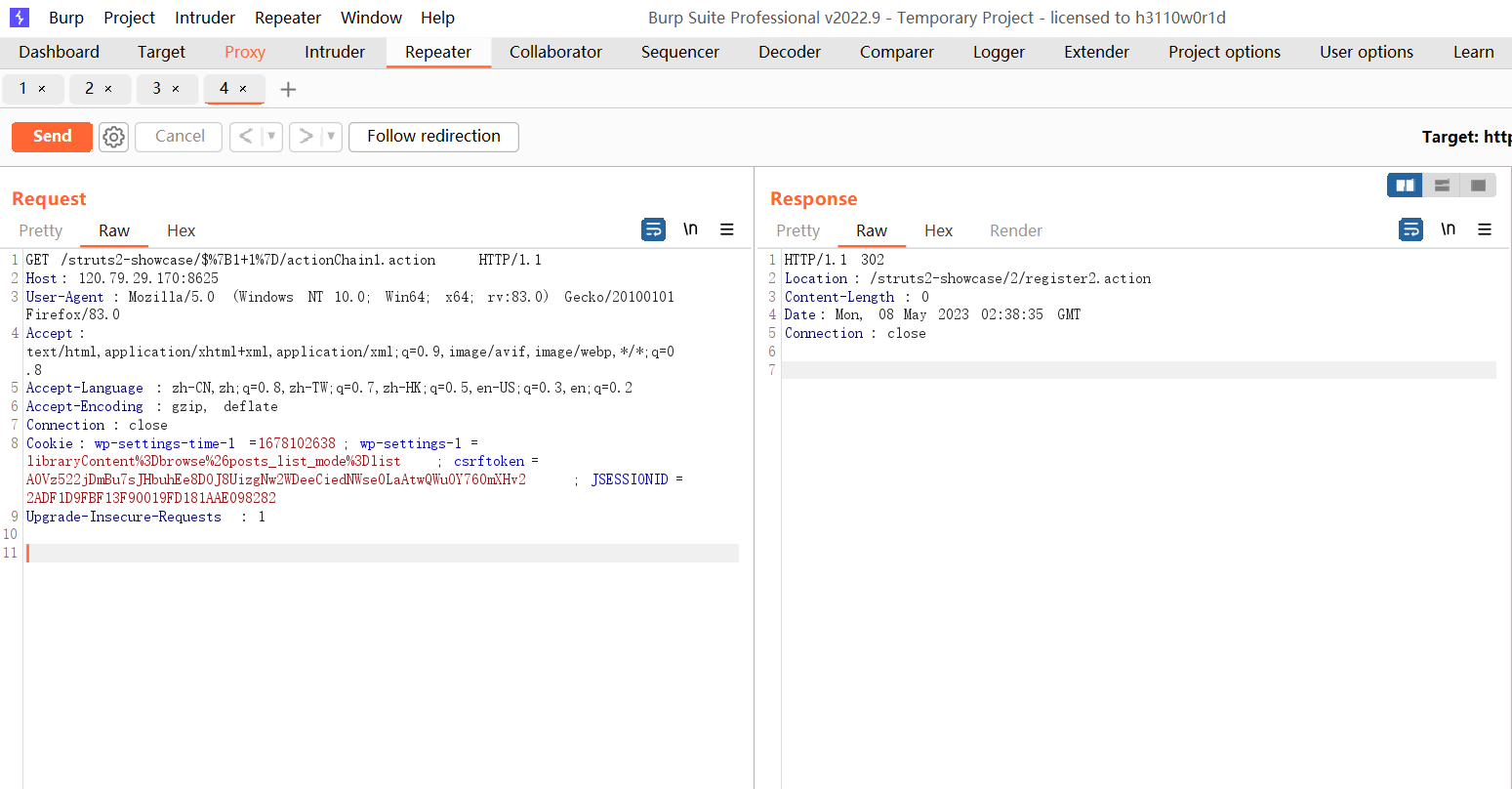Switch to Collaborator tab
This screenshot has height=789, width=1512.
[555, 52]
